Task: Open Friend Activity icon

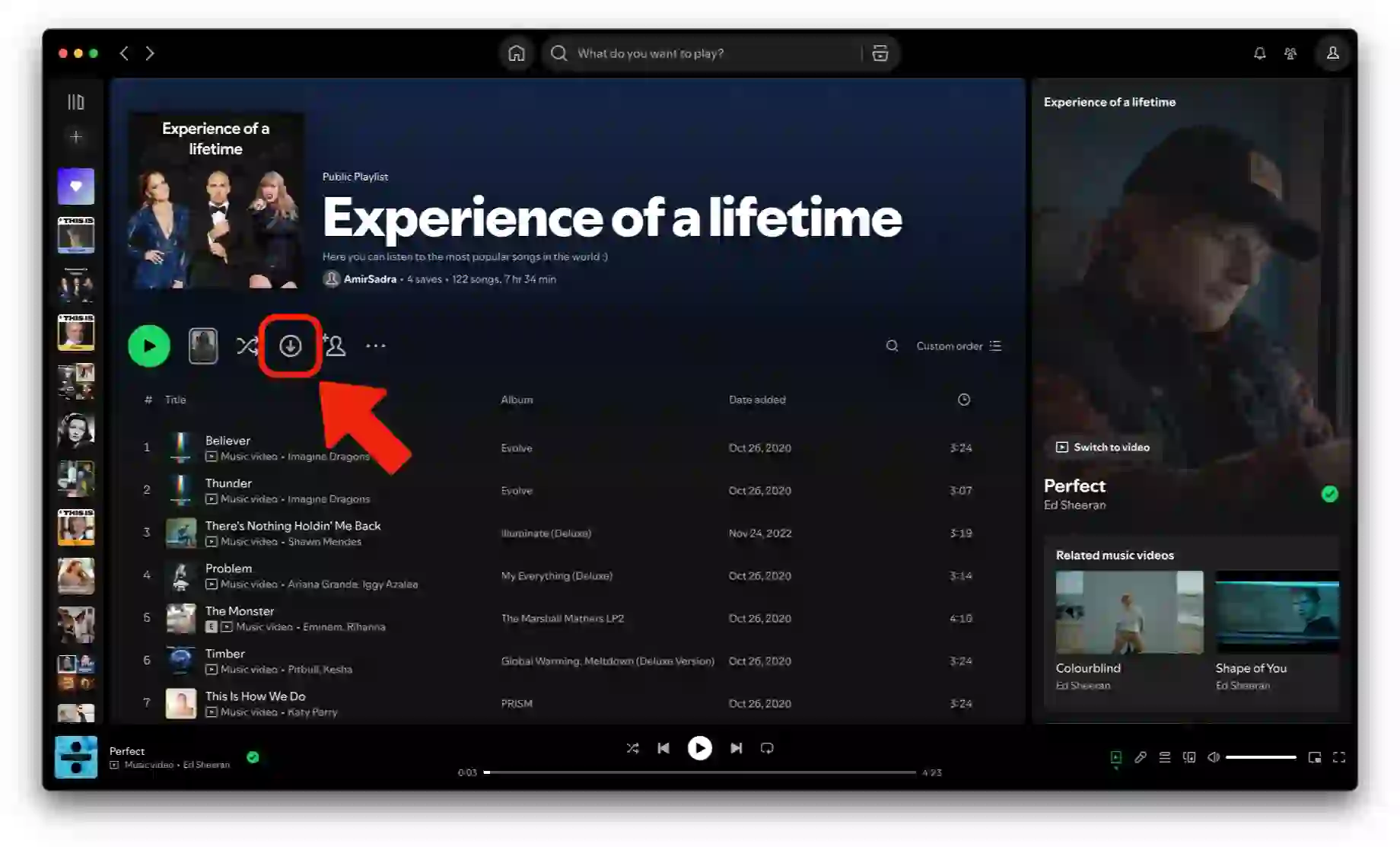Action: coord(1290,53)
